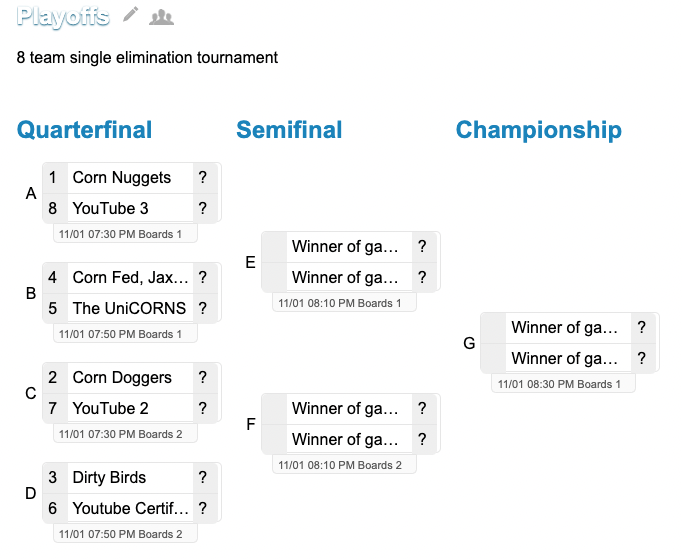This screenshot has width=682, height=559.
Task: Select the Corn Nuggets team entry
Action: pyautogui.click(x=122, y=178)
